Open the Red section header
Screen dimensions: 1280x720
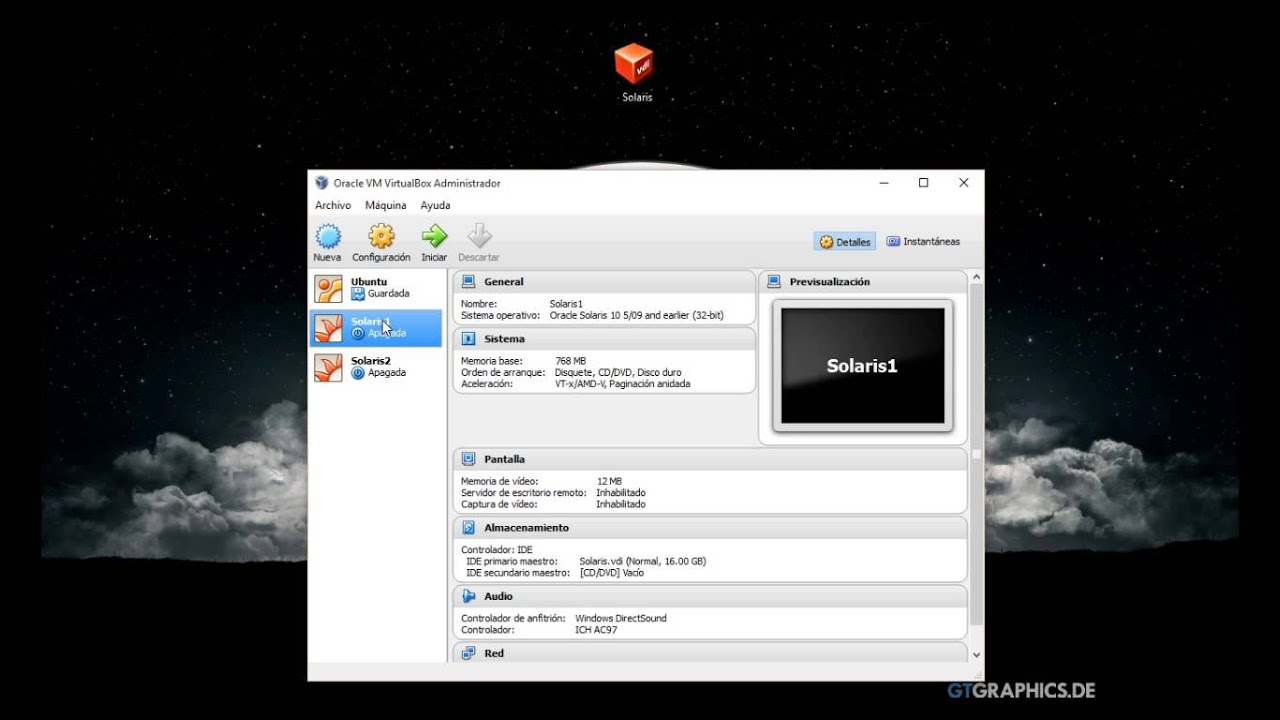point(710,653)
